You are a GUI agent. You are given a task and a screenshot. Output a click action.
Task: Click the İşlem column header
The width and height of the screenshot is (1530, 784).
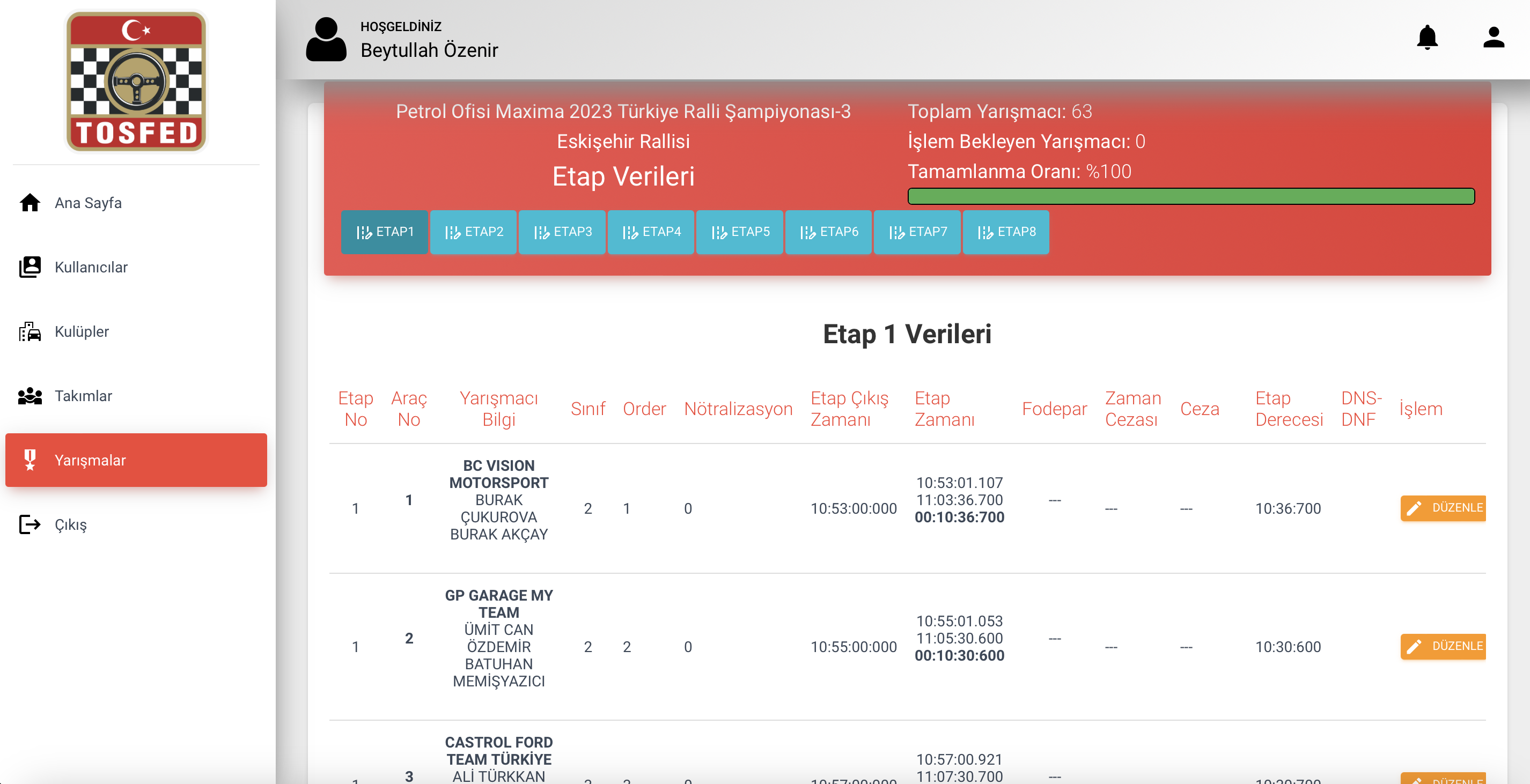click(1421, 409)
